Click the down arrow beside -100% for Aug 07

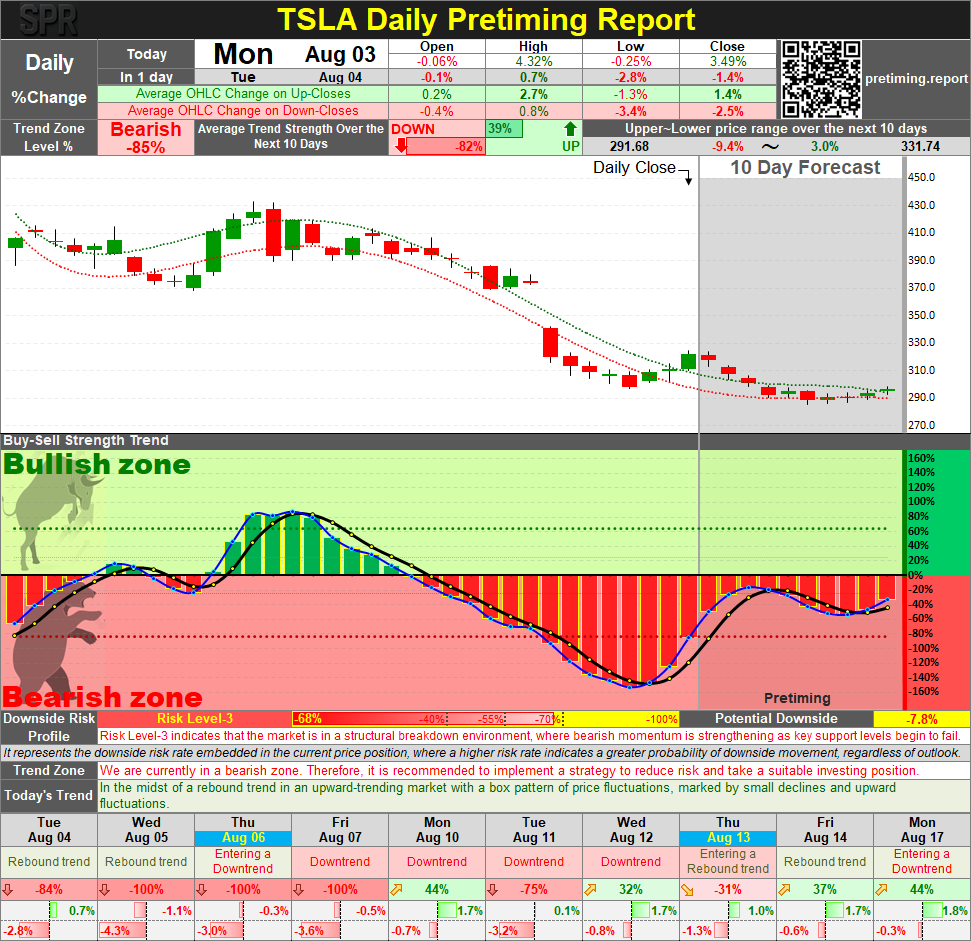pyautogui.click(x=298, y=890)
